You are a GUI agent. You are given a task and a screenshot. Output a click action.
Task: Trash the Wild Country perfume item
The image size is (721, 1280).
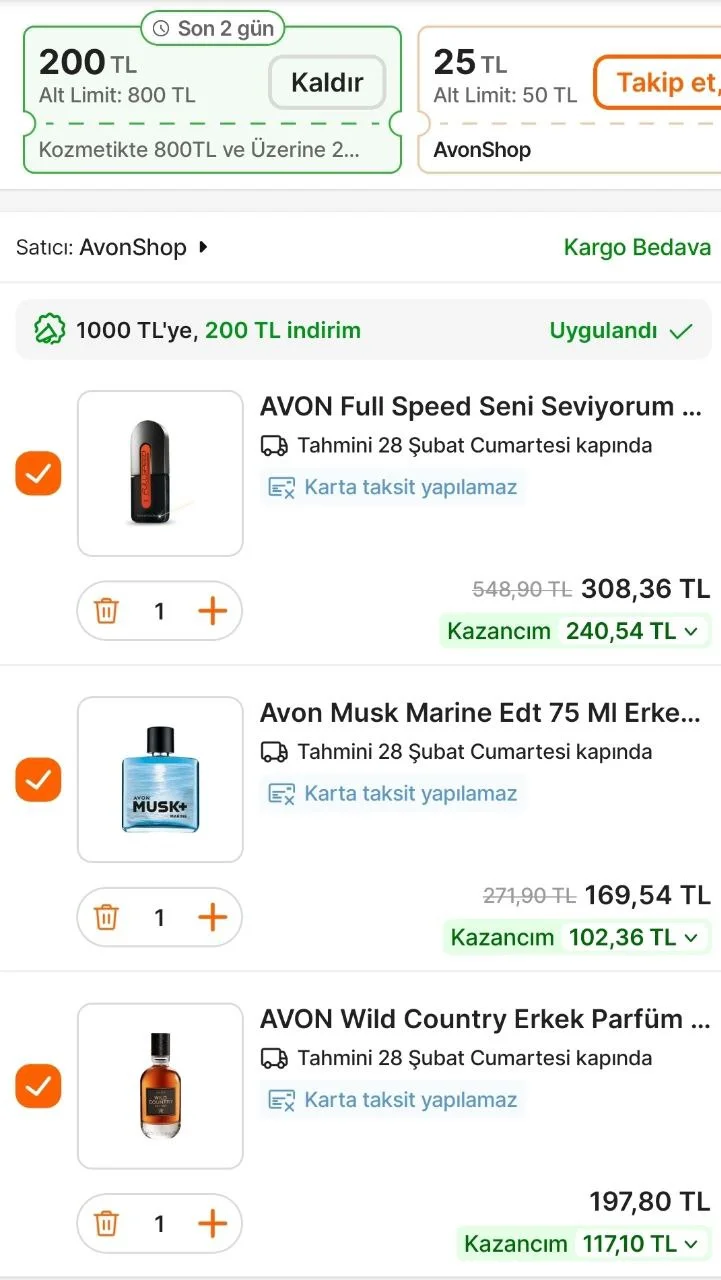tap(106, 1223)
